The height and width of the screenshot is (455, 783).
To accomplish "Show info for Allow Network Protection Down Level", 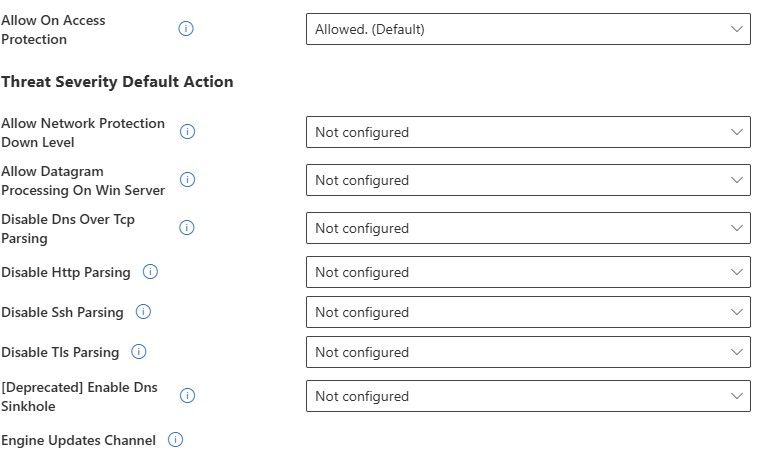I will [186, 132].
